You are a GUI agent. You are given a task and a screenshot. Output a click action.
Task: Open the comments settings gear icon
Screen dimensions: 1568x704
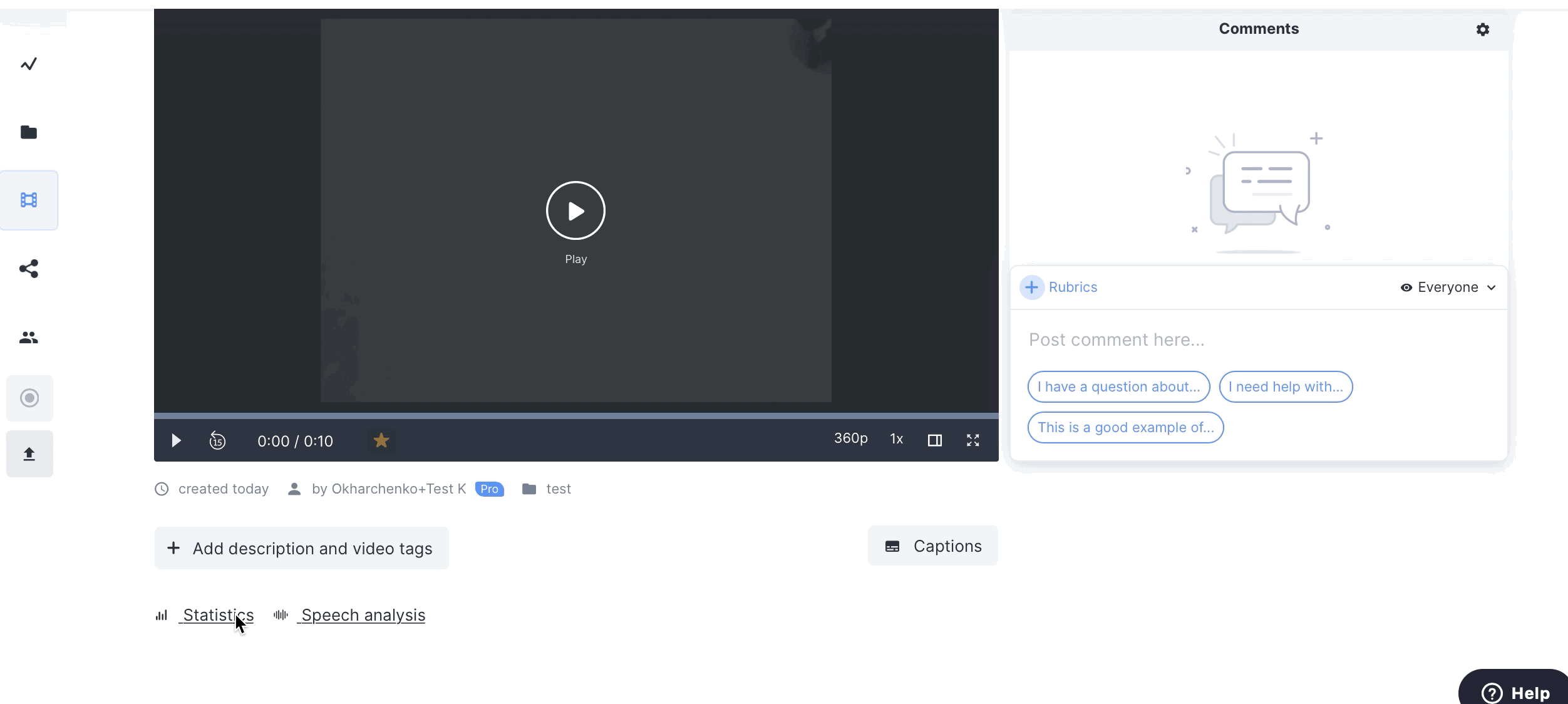(x=1482, y=29)
